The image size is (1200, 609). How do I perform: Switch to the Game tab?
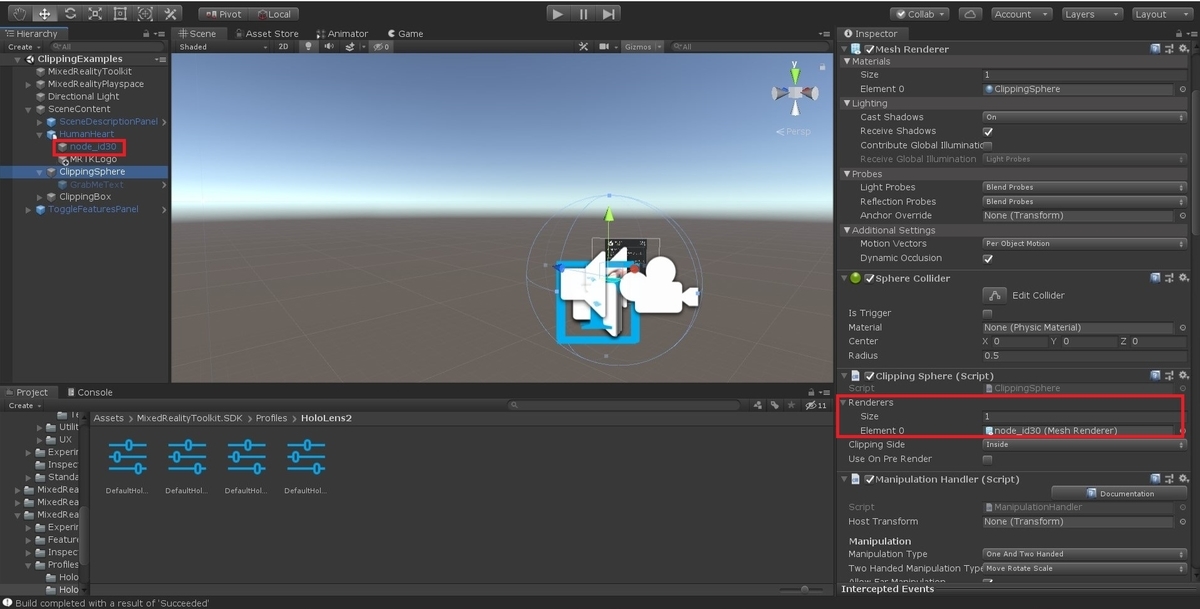tap(406, 33)
